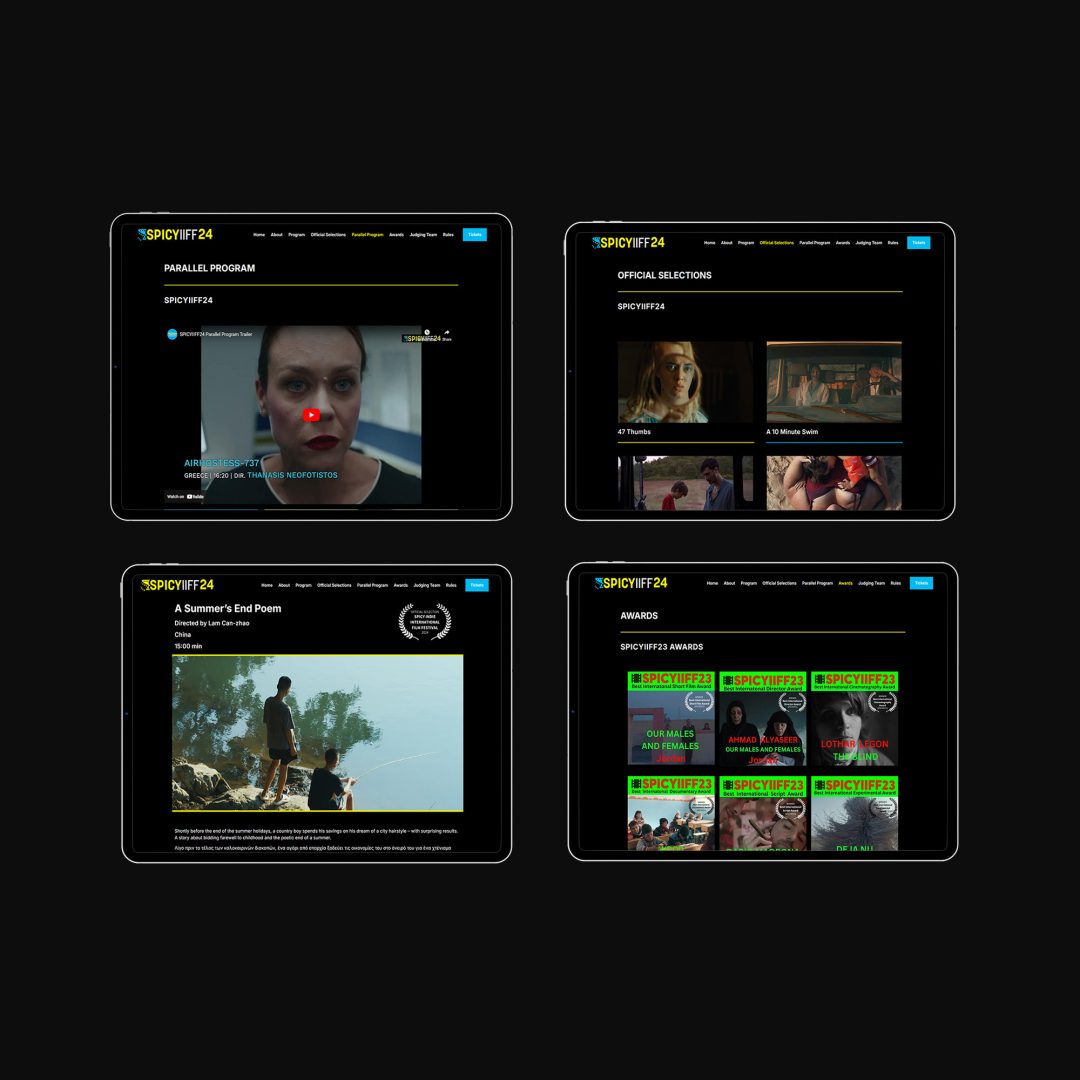The image size is (1080, 1080).
Task: Open Judging Team on Official Selections tablet
Action: [869, 242]
